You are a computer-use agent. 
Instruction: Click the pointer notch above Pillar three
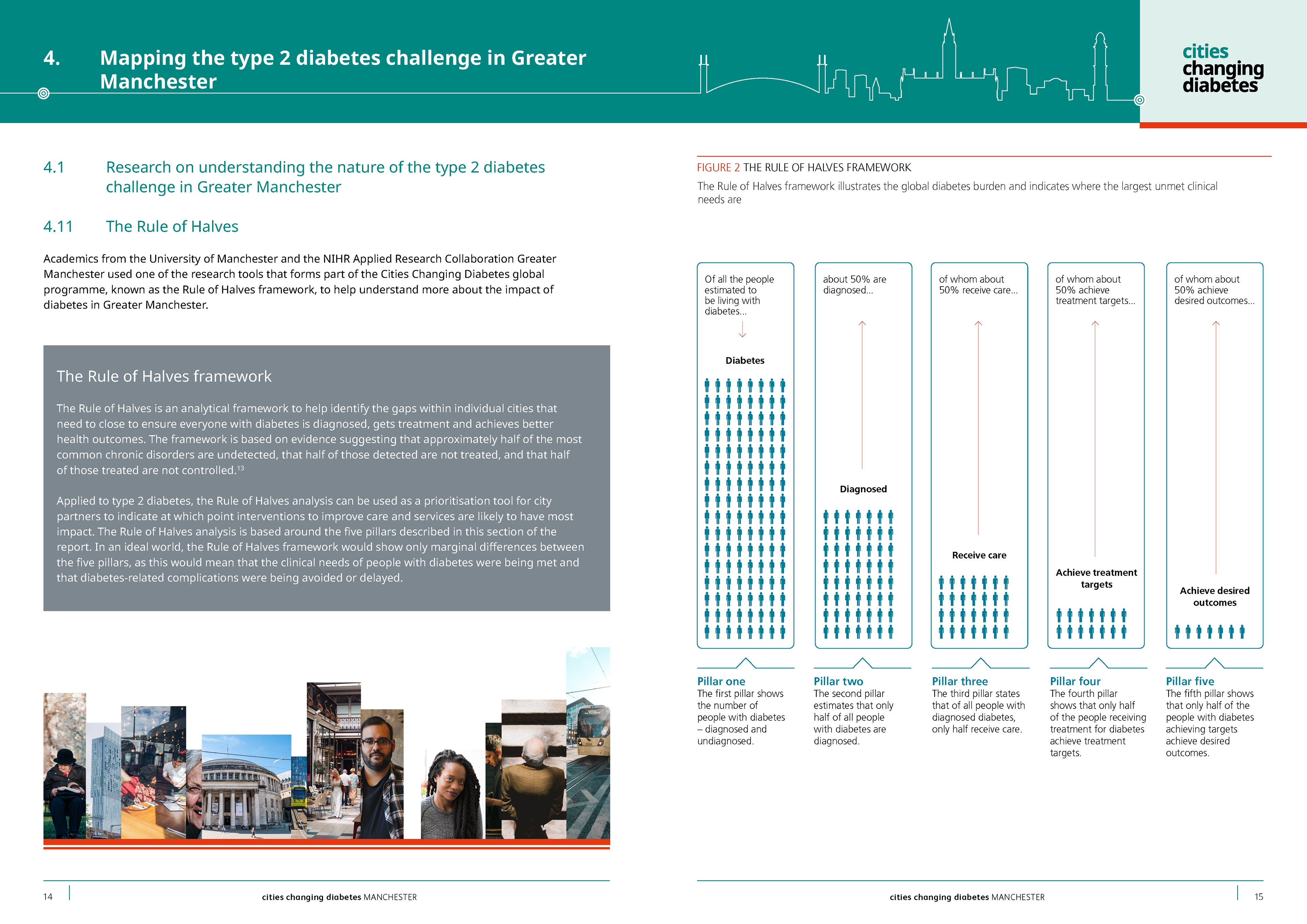click(980, 663)
